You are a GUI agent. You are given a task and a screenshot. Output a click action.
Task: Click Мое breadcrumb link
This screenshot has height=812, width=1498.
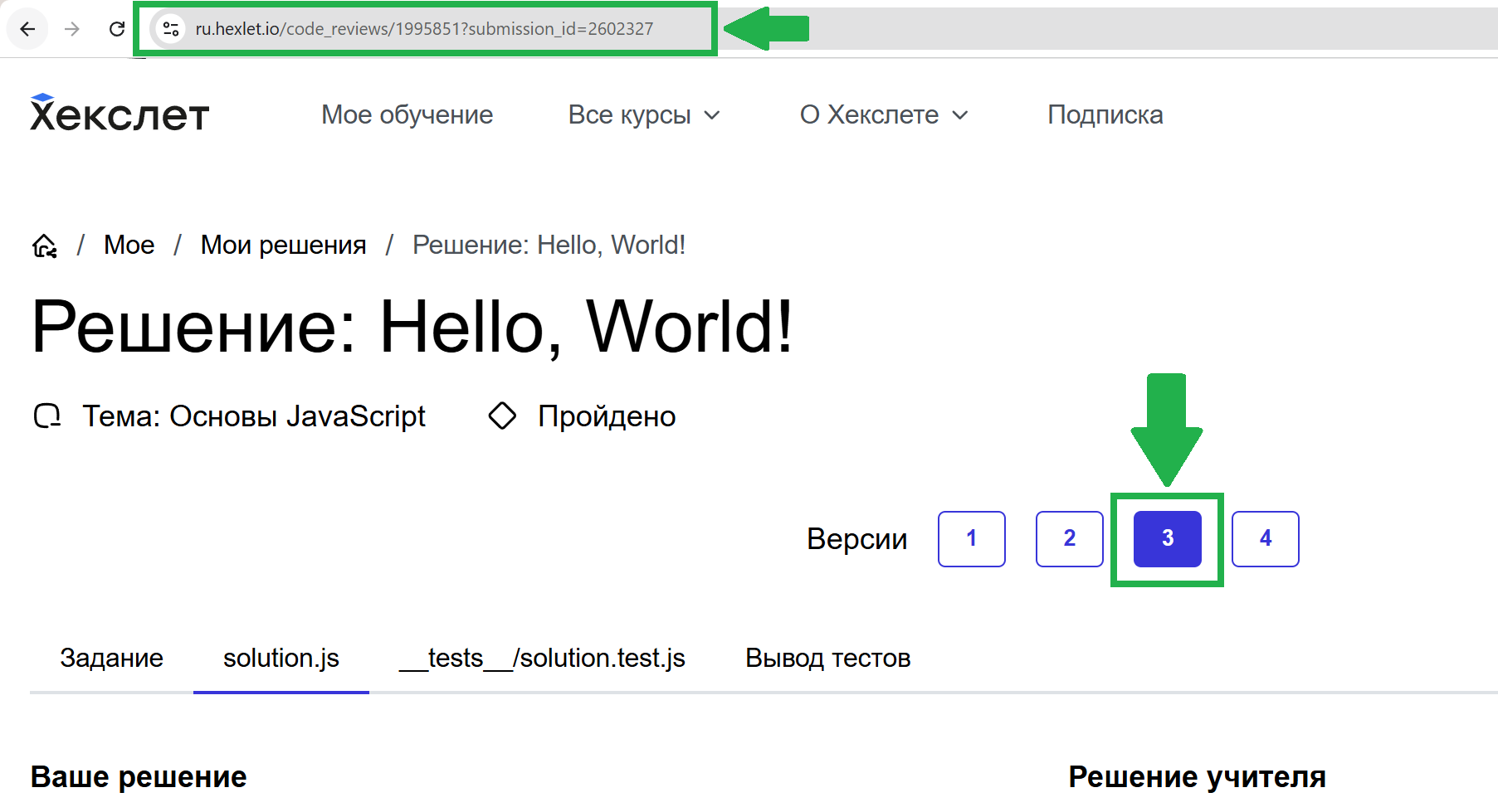(x=129, y=246)
